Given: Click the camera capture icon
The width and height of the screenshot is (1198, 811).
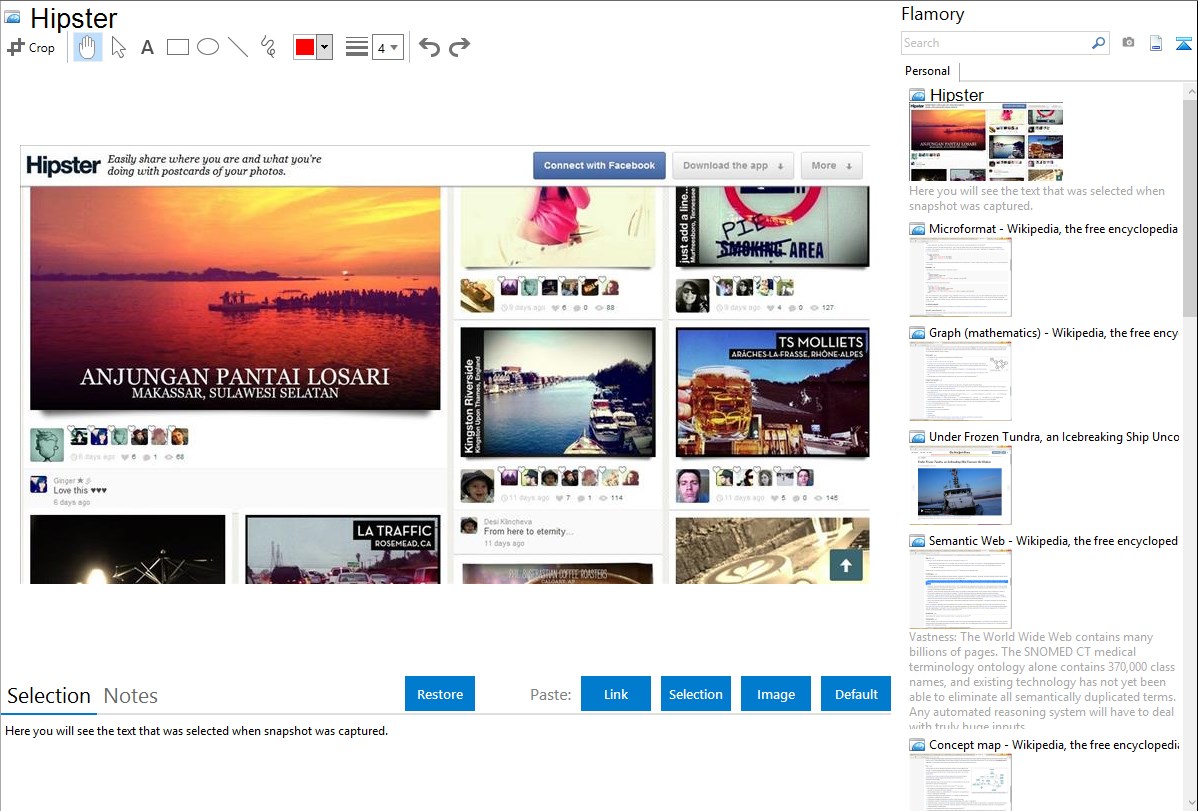Looking at the screenshot, I should click(x=1128, y=43).
